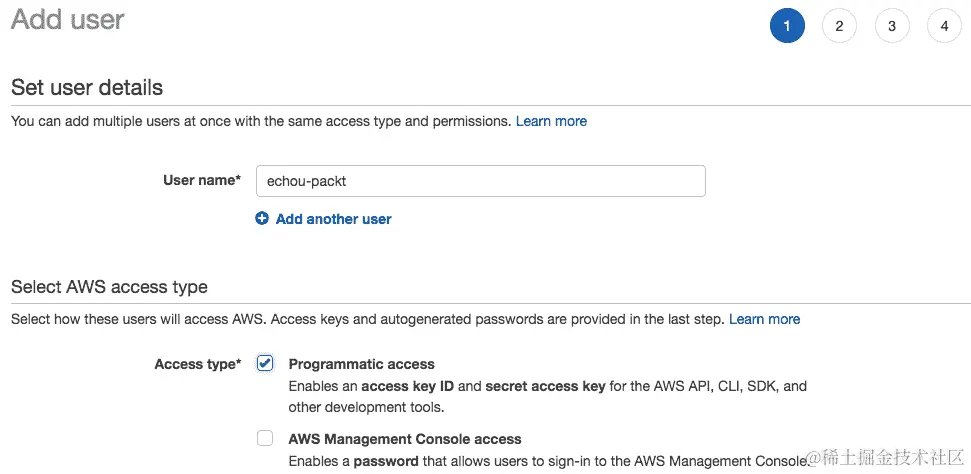Click the Set user details heading
Image resolution: width=971 pixels, height=474 pixels.
click(87, 88)
